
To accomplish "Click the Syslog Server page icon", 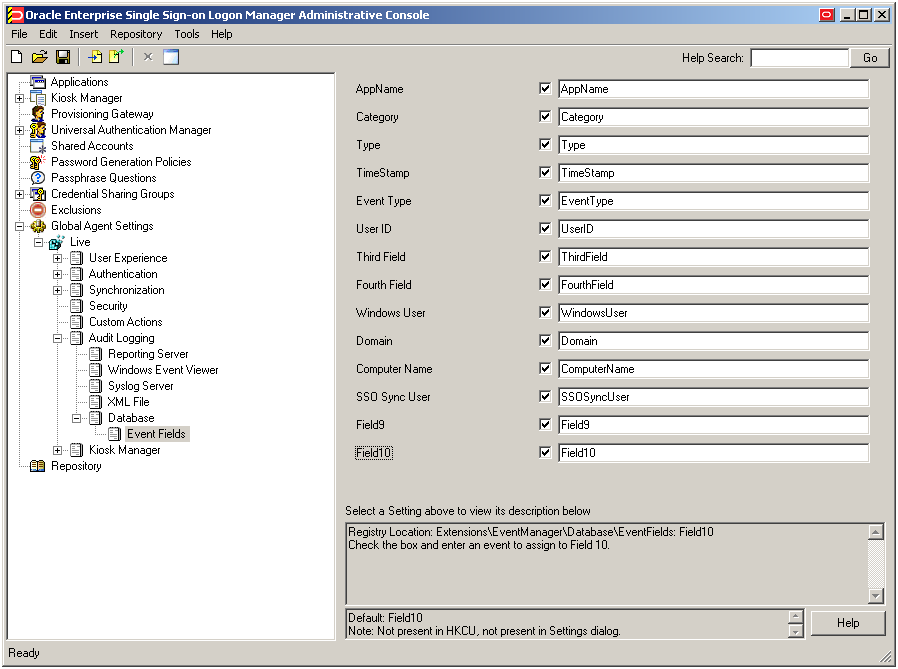I will coord(96,386).
